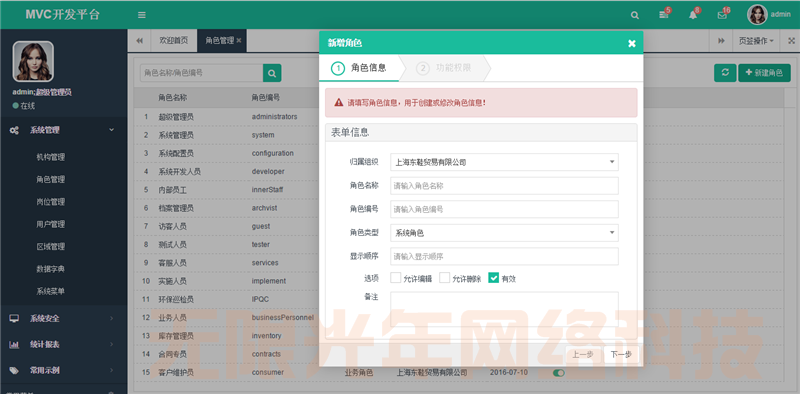Image resolution: width=800 pixels, height=394 pixels.
Task: Open 用户管理 in the sidebar
Action: (51, 225)
